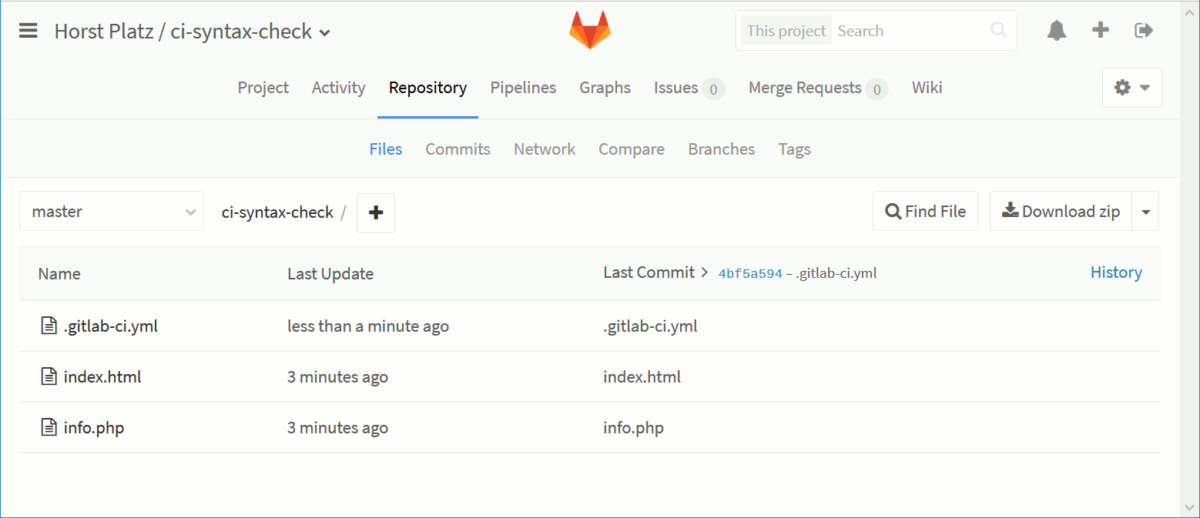Click the sign out arrow icon
Image resolution: width=1200 pixels, height=518 pixels.
(1144, 31)
